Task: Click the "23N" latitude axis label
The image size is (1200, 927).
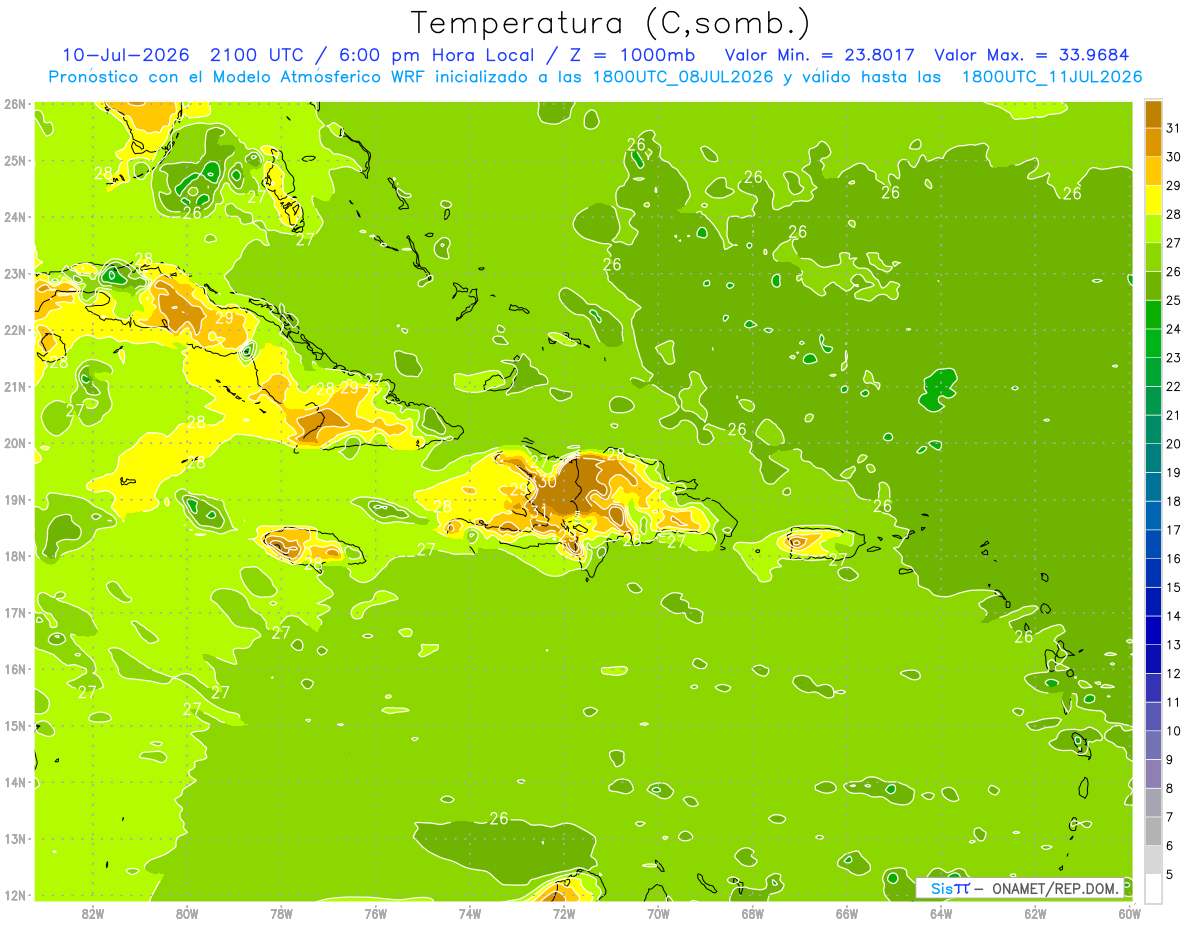Action: point(15,273)
